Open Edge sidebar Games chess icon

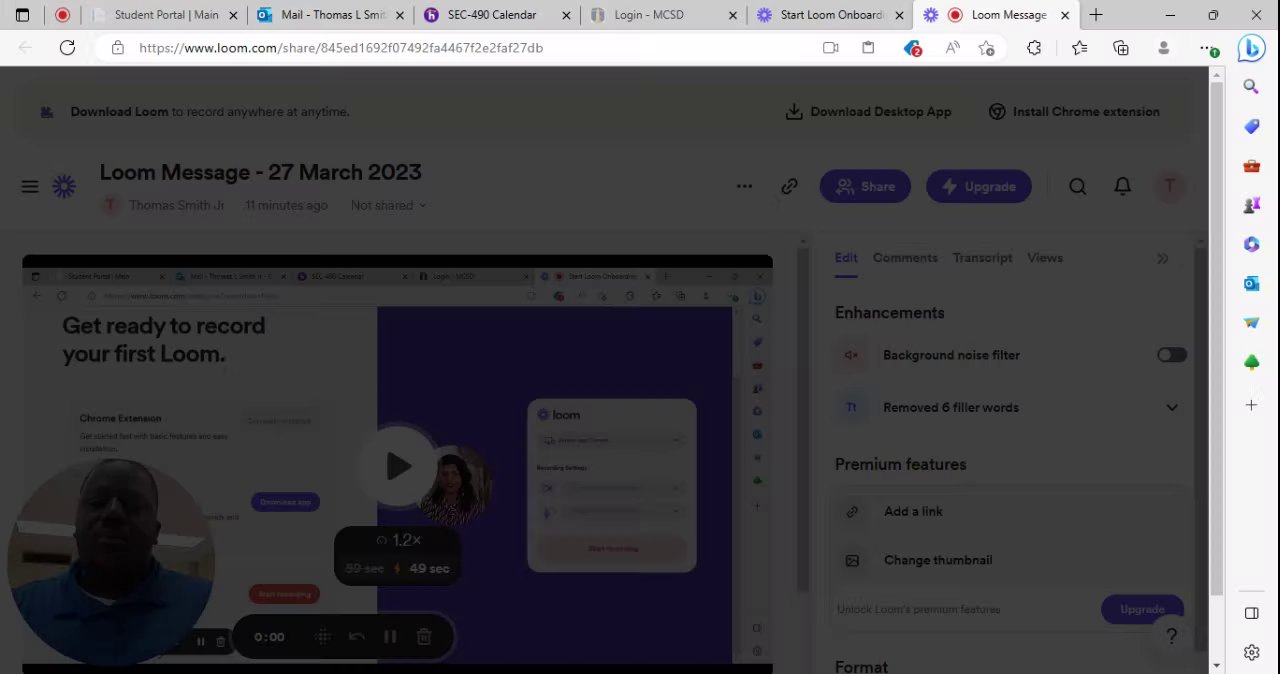point(1251,205)
